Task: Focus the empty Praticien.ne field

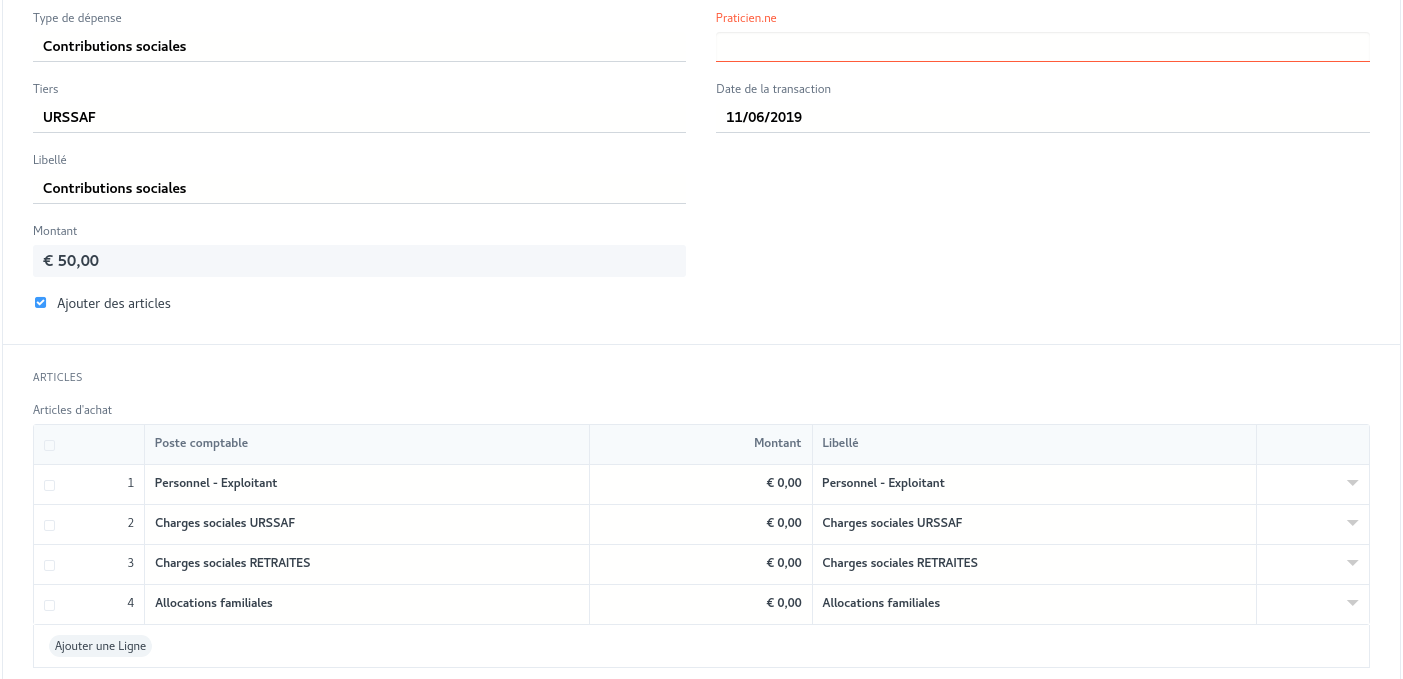Action: pyautogui.click(x=1042, y=47)
